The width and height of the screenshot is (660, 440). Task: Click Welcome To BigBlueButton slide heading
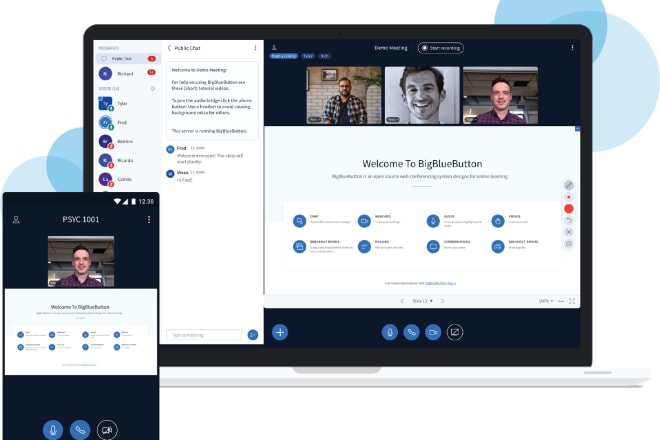pos(422,164)
